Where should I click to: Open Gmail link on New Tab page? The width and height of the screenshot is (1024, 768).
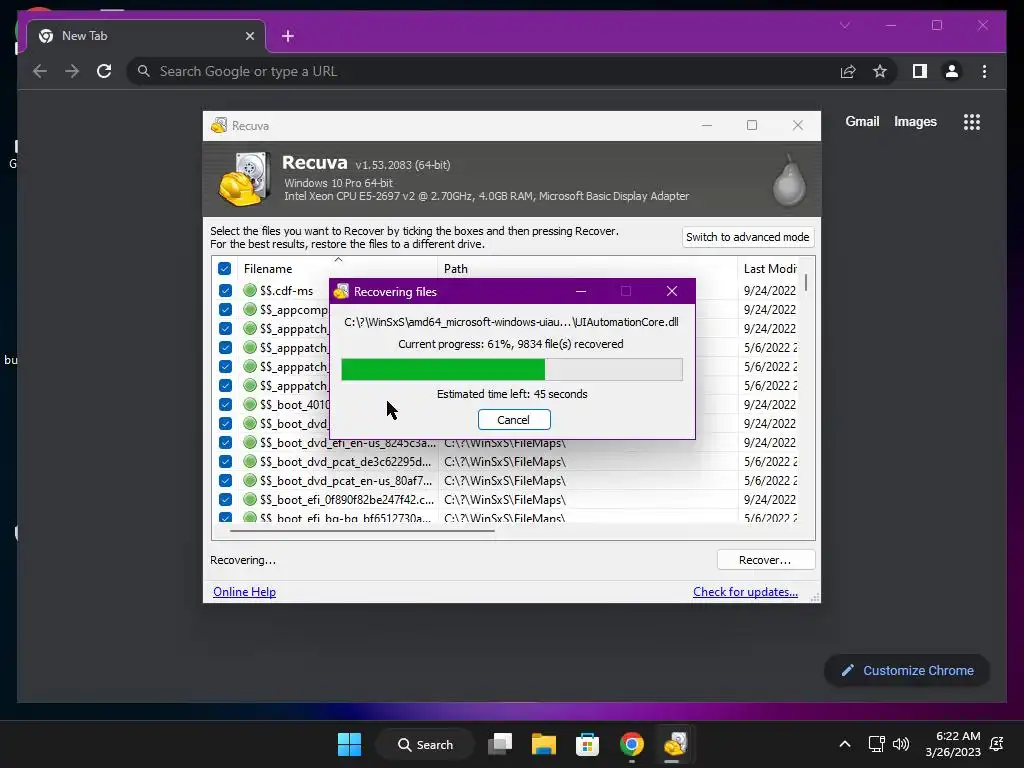pyautogui.click(x=862, y=121)
